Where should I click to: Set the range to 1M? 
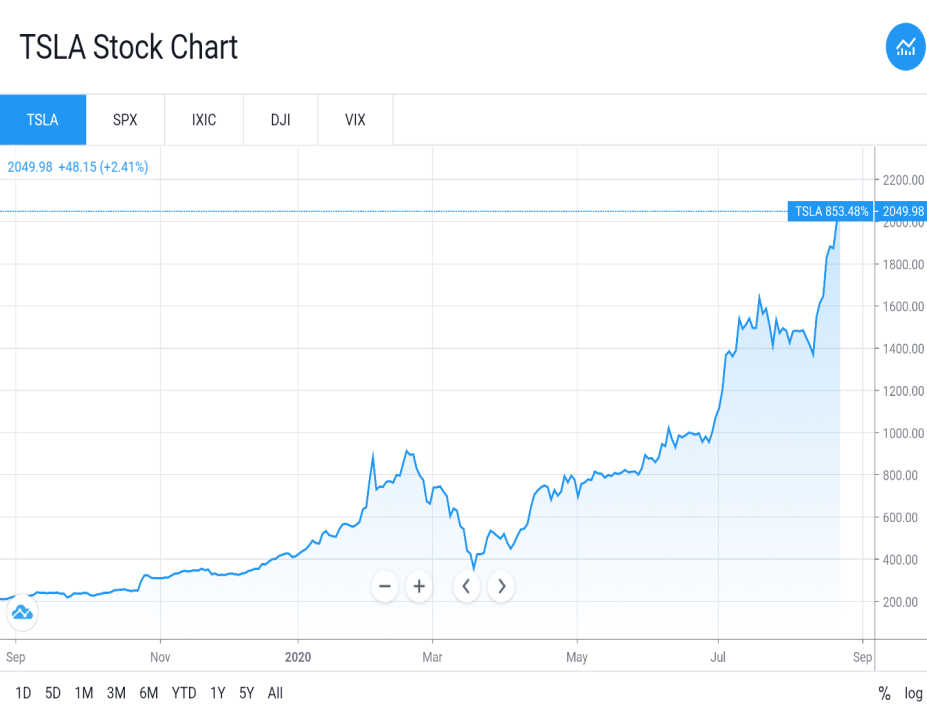(84, 693)
